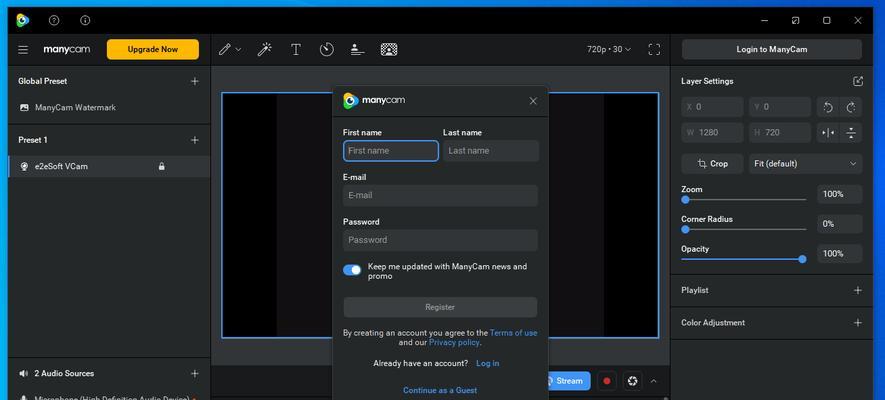Open the Terms of use link

(514, 333)
